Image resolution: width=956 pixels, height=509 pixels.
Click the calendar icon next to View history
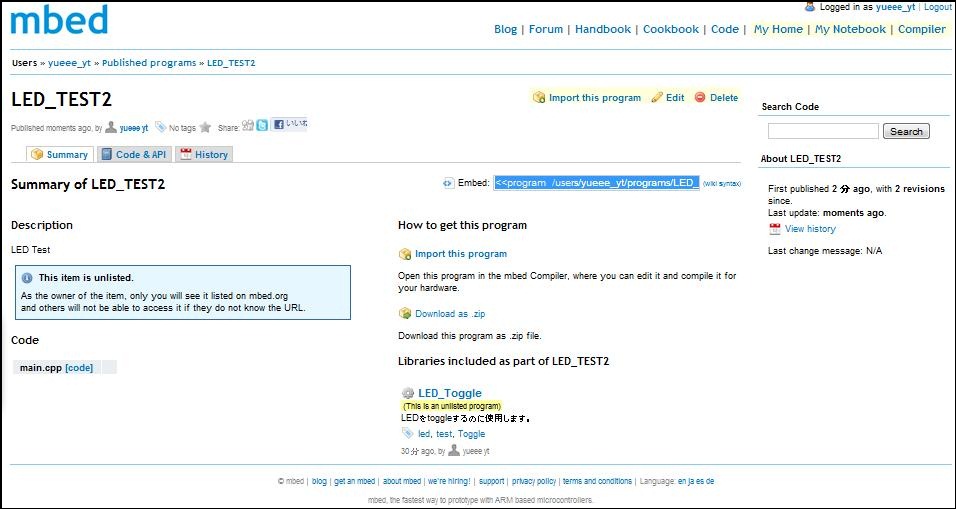[x=775, y=229]
